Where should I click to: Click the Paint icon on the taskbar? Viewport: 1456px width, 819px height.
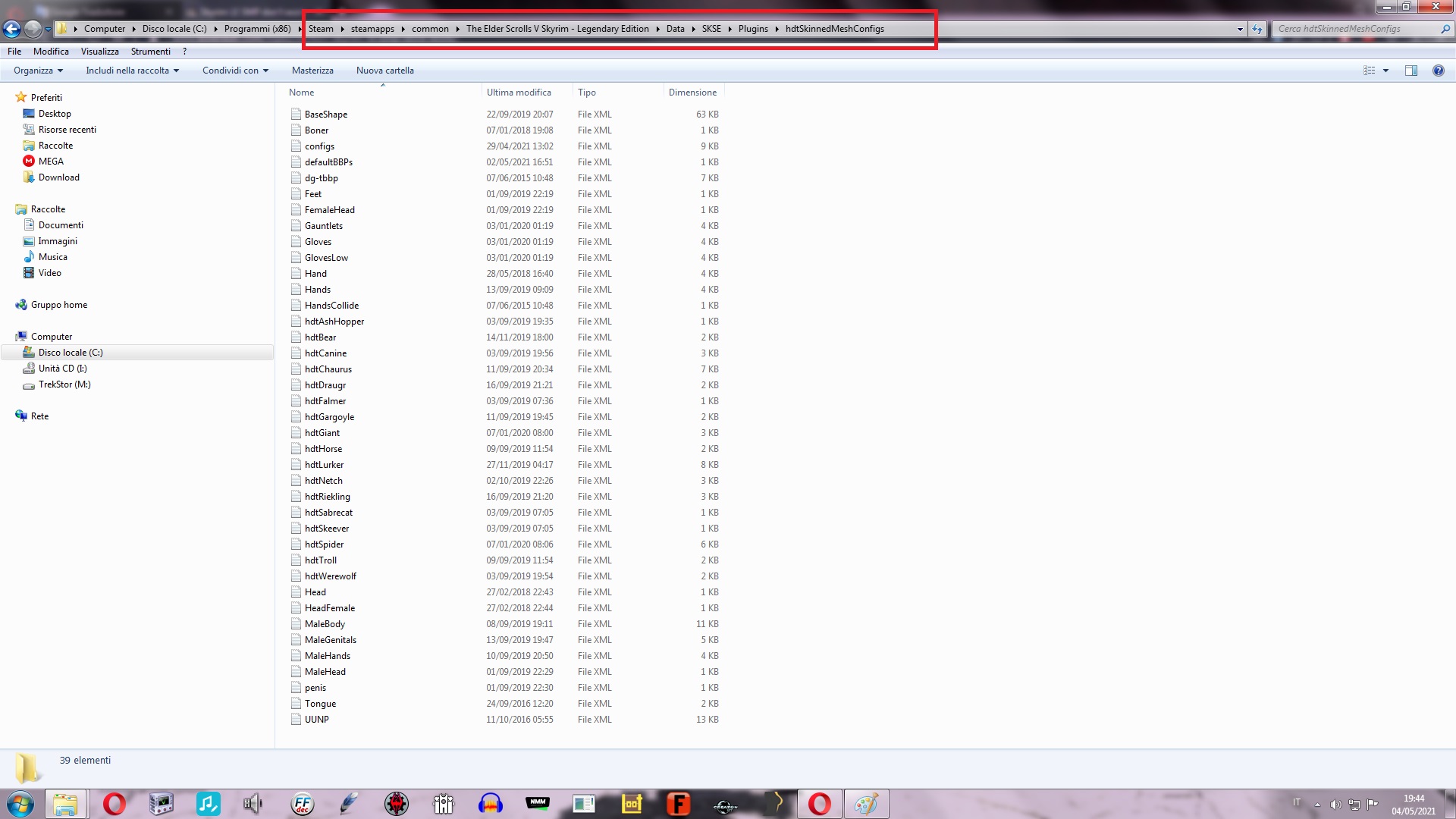[x=866, y=804]
